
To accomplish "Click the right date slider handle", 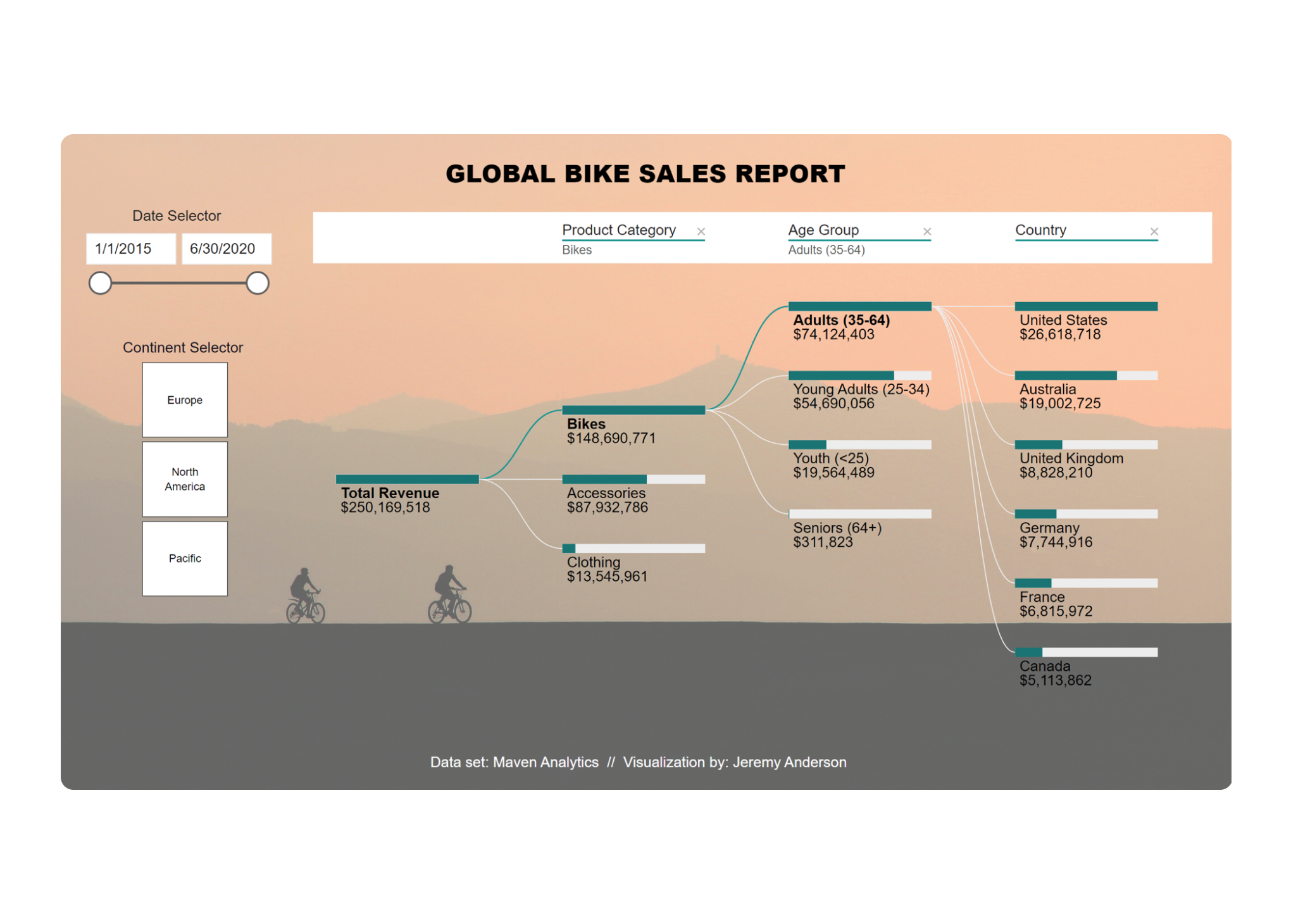I will (x=258, y=283).
